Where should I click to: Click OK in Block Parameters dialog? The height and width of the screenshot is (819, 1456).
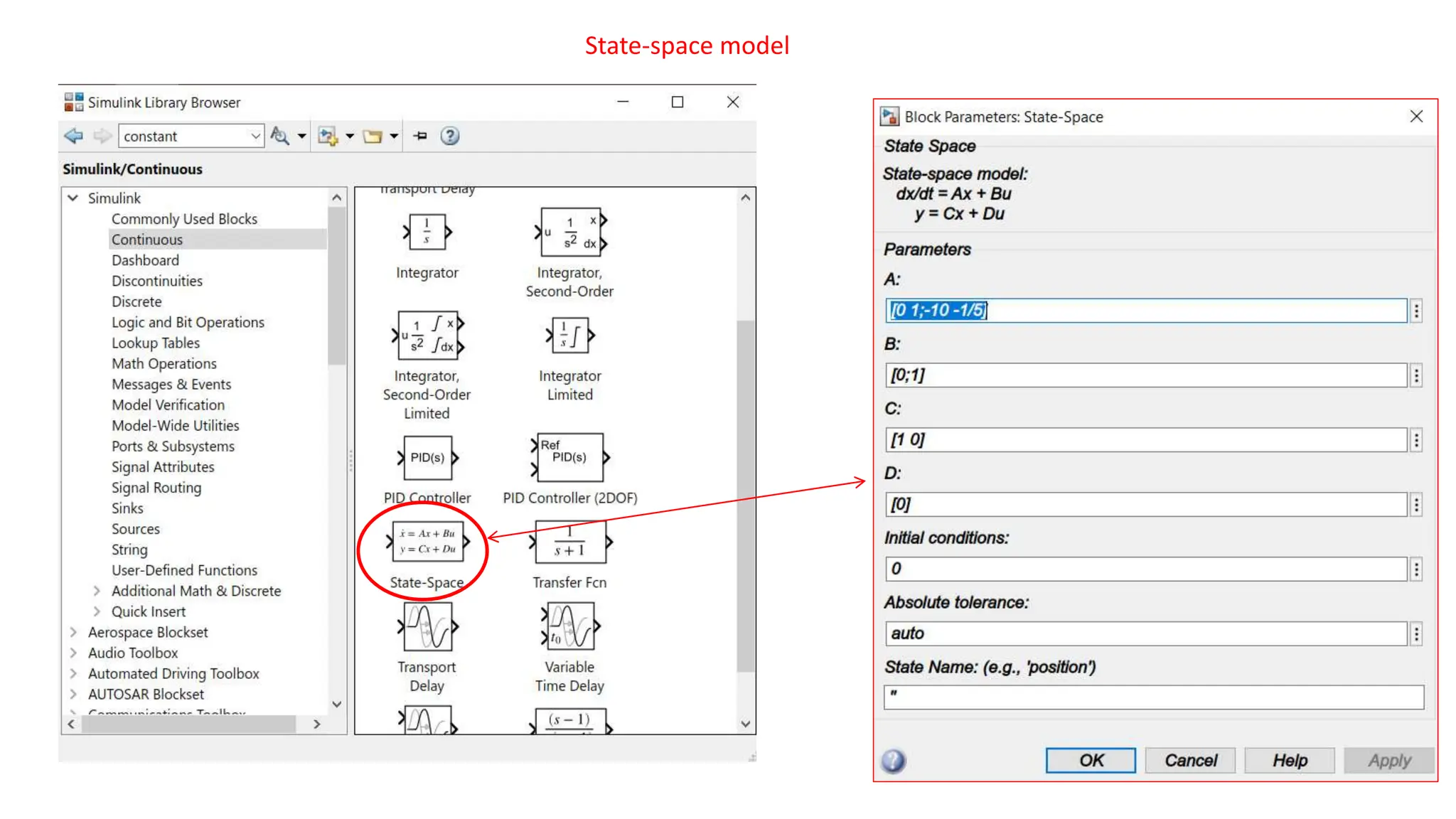(x=1091, y=760)
